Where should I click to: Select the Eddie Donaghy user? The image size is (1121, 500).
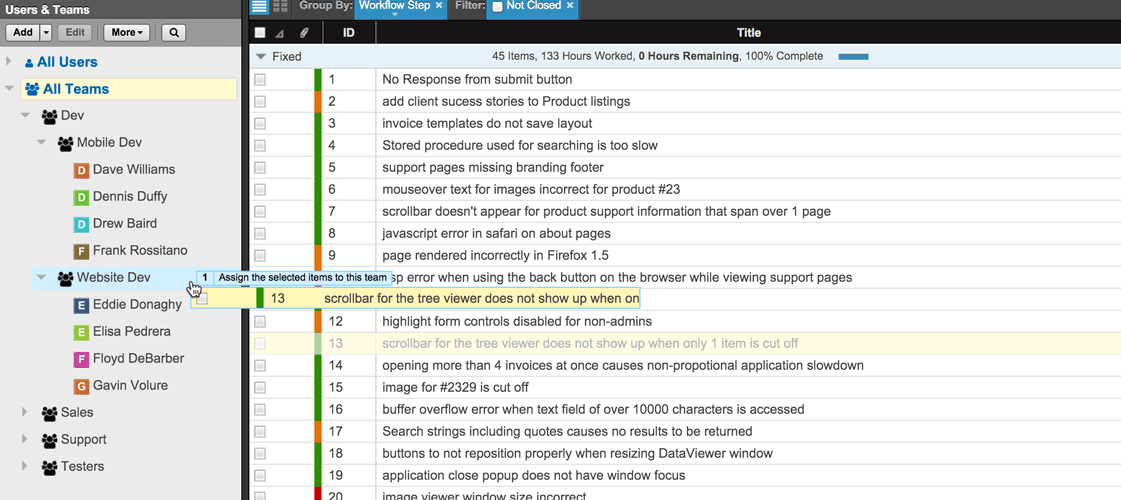[137, 305]
